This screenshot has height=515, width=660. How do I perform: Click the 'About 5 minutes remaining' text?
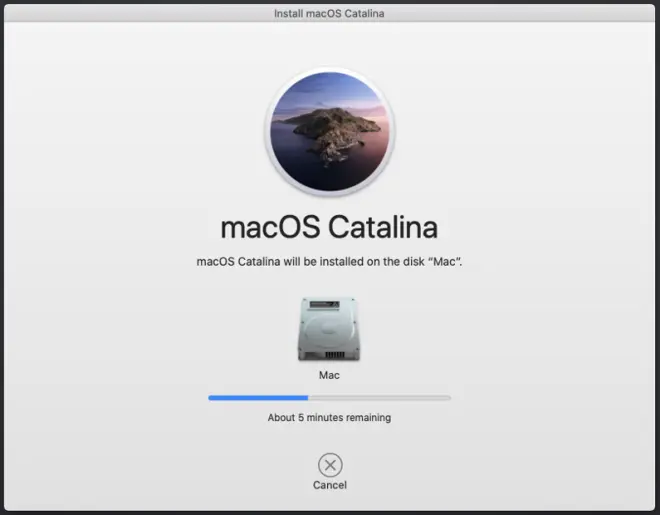point(329,418)
